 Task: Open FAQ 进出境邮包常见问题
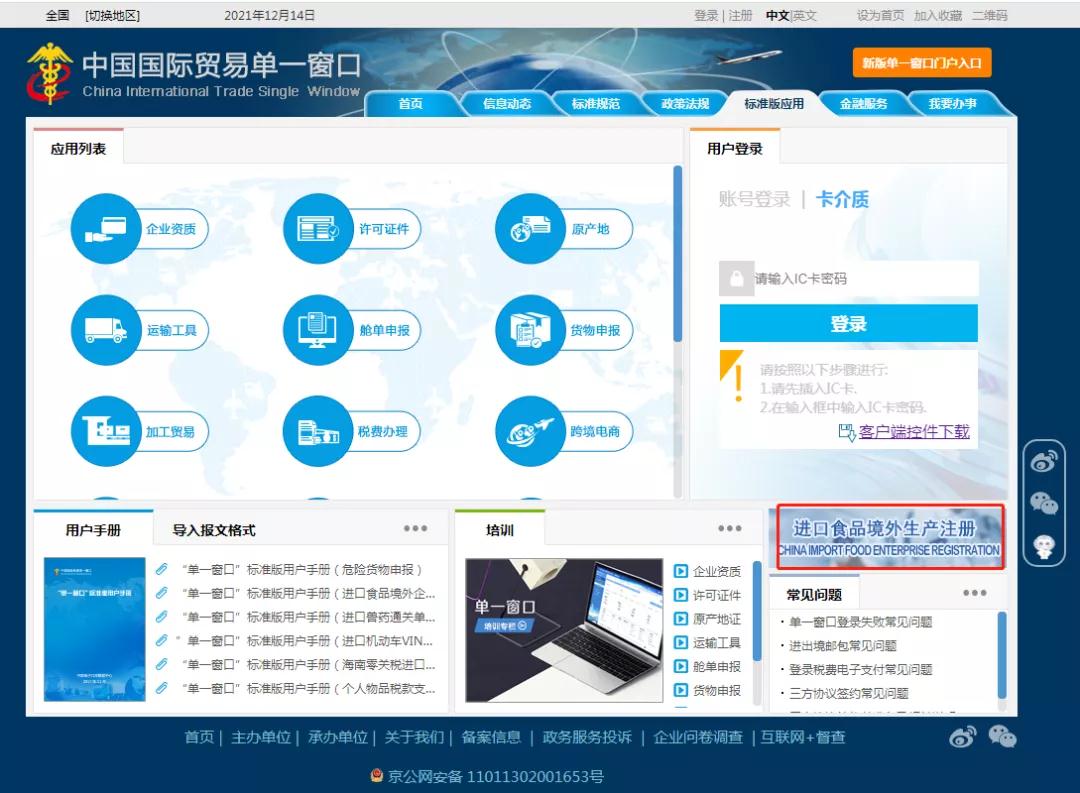(x=843, y=646)
